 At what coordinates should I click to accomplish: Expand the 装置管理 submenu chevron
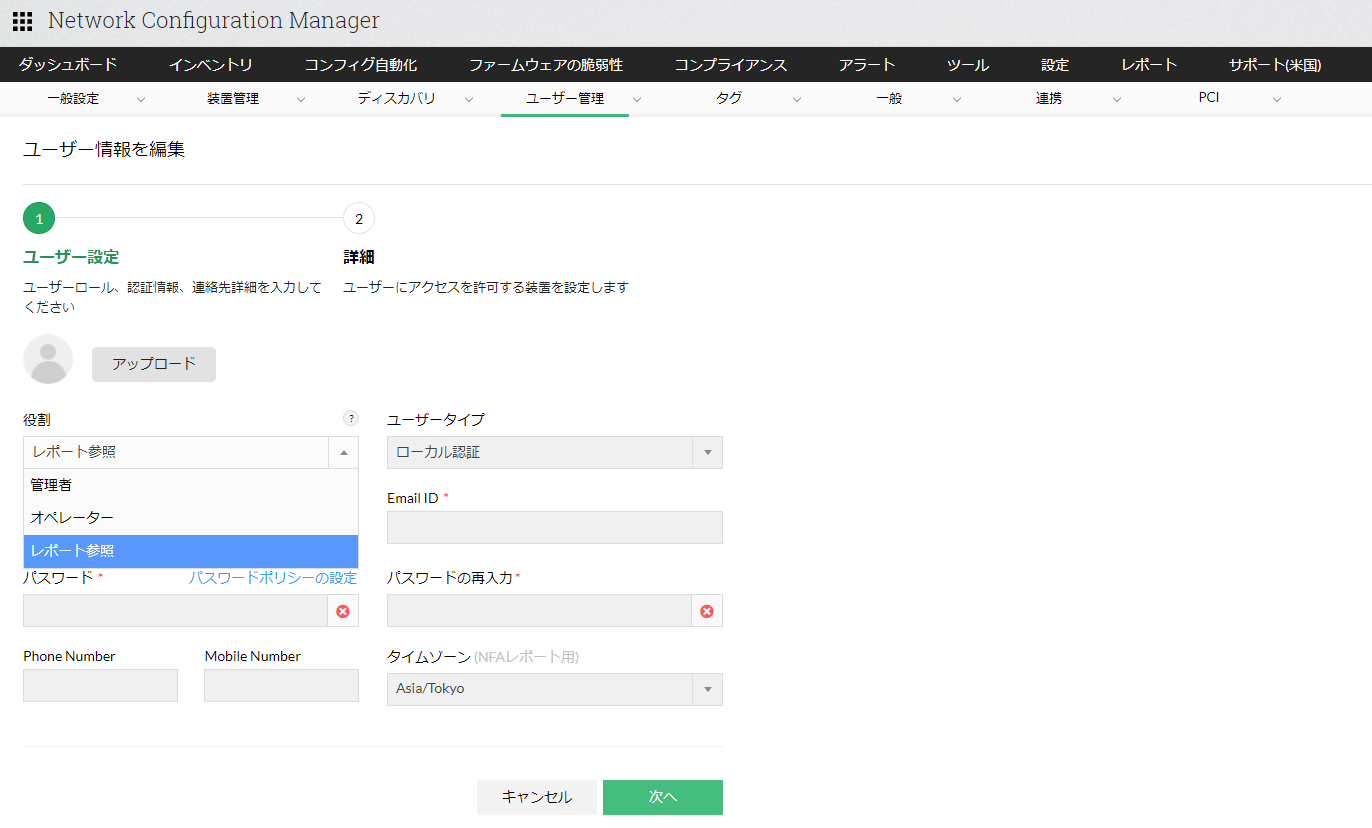[x=301, y=99]
